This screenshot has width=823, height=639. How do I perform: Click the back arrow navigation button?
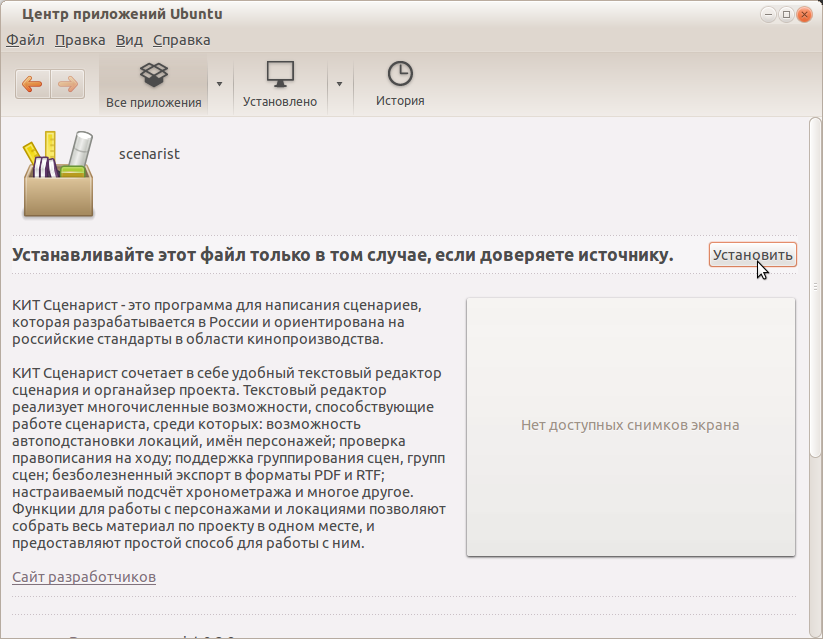[x=33, y=84]
